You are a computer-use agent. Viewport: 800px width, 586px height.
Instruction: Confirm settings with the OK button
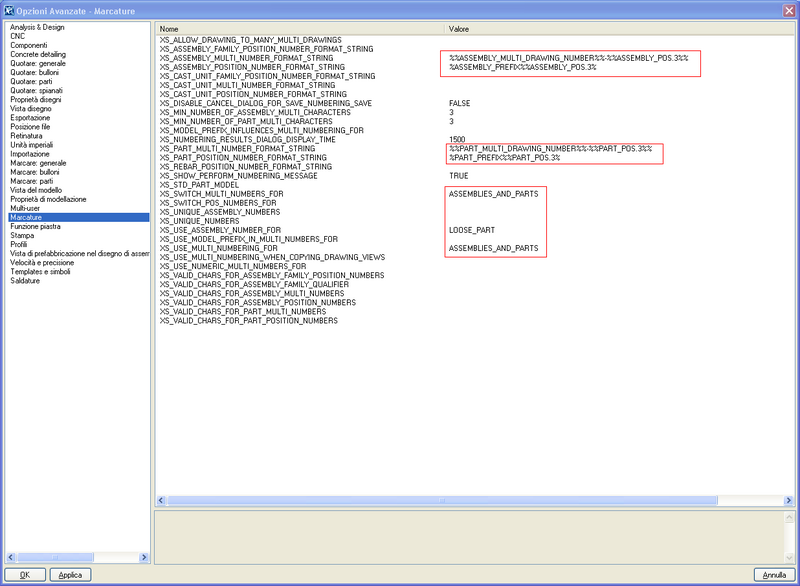tap(24, 574)
